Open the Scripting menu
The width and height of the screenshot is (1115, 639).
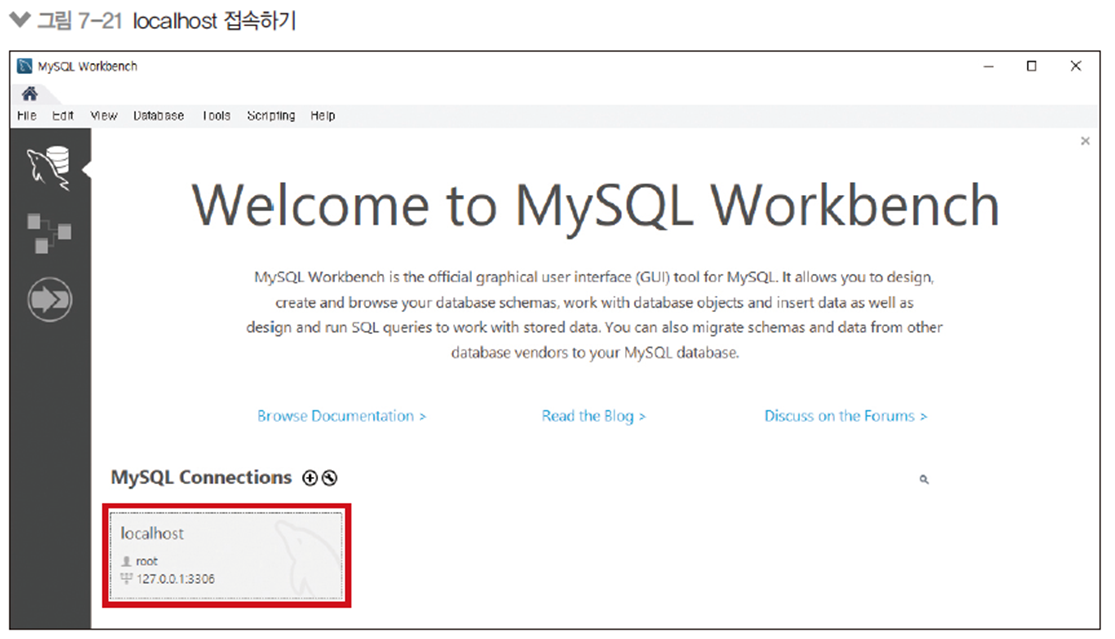[271, 115]
